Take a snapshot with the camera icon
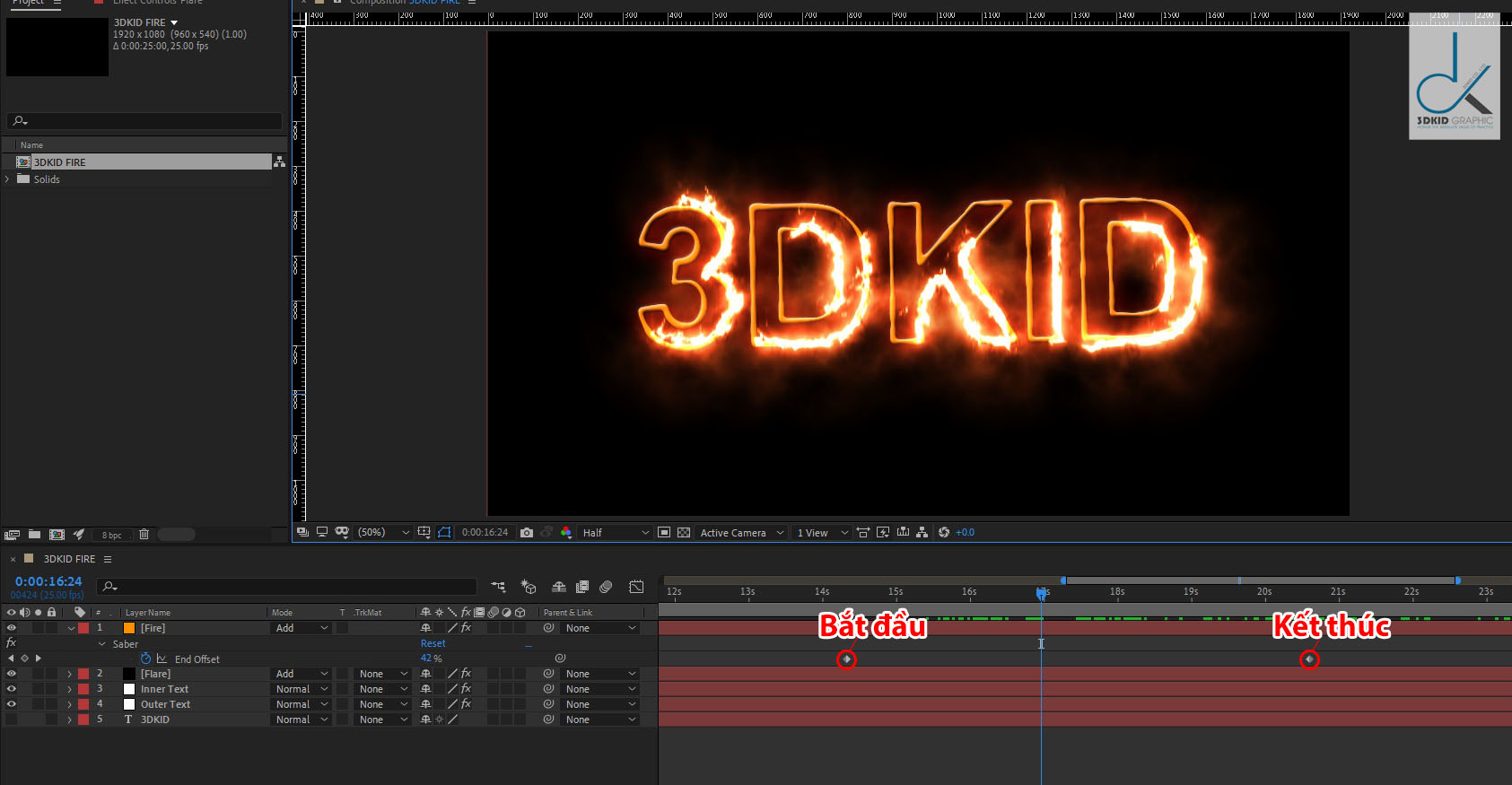 pyautogui.click(x=527, y=533)
